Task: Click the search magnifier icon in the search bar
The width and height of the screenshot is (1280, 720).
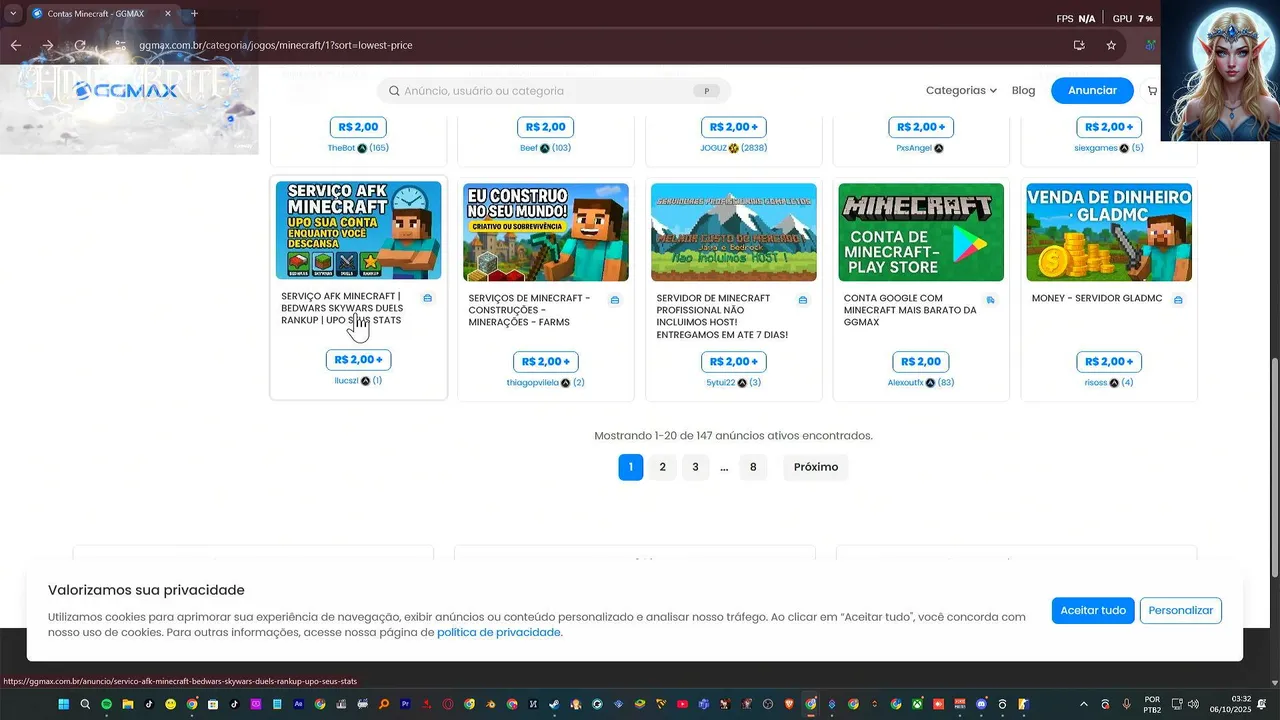Action: click(x=394, y=91)
